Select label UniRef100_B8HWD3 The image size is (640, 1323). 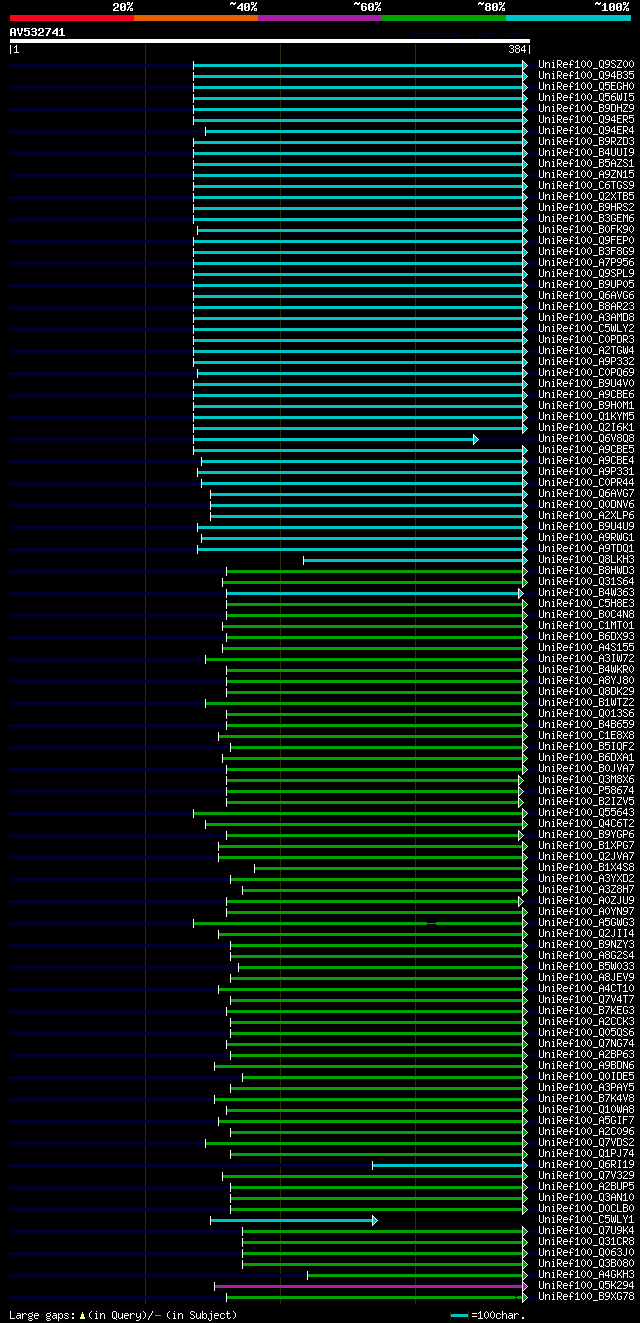click(586, 571)
